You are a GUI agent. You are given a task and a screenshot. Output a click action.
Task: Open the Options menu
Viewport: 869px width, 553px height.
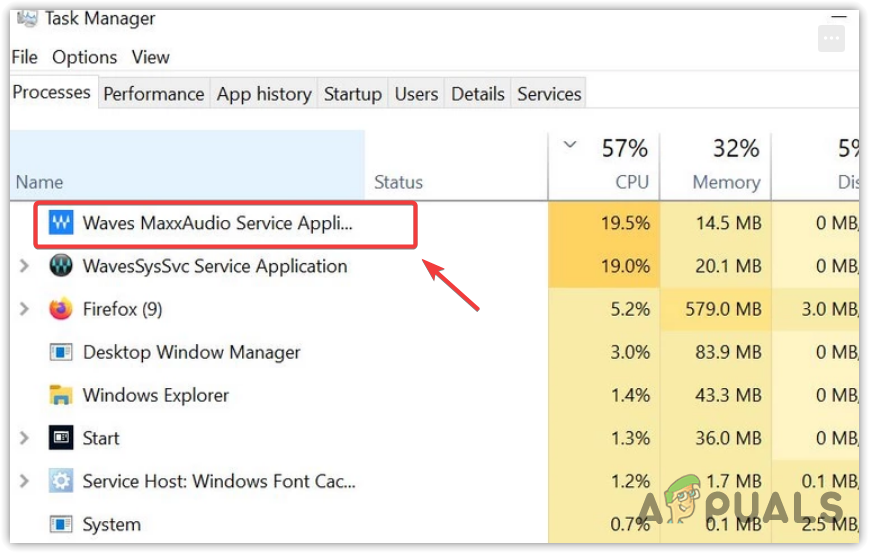(84, 57)
